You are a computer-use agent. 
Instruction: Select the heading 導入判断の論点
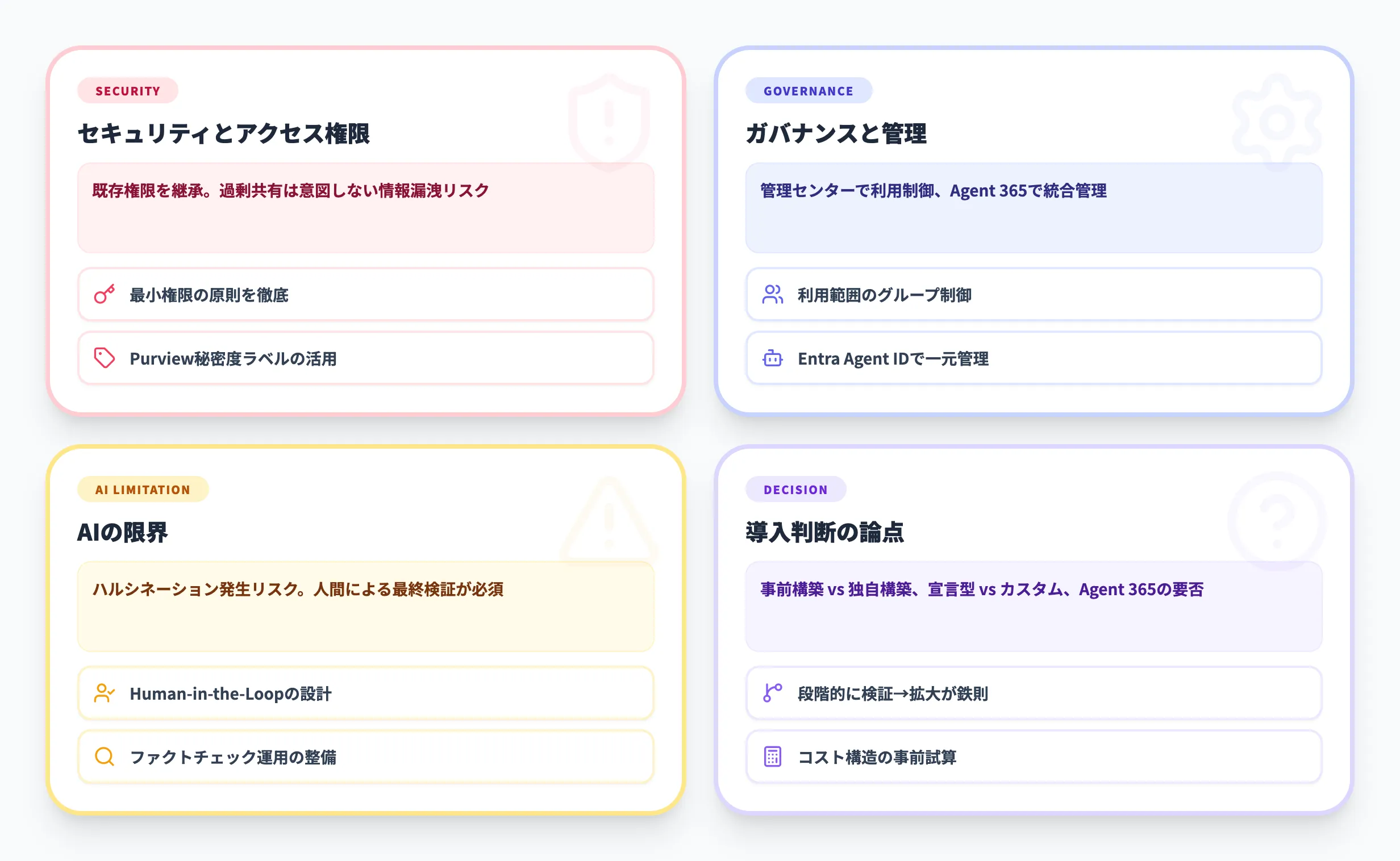pyautogui.click(x=824, y=532)
